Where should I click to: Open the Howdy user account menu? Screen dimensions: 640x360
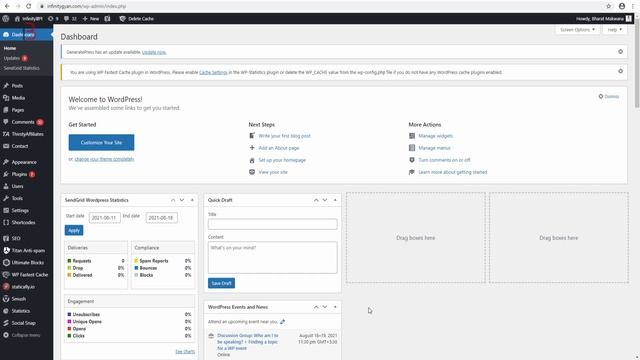click(x=603, y=18)
